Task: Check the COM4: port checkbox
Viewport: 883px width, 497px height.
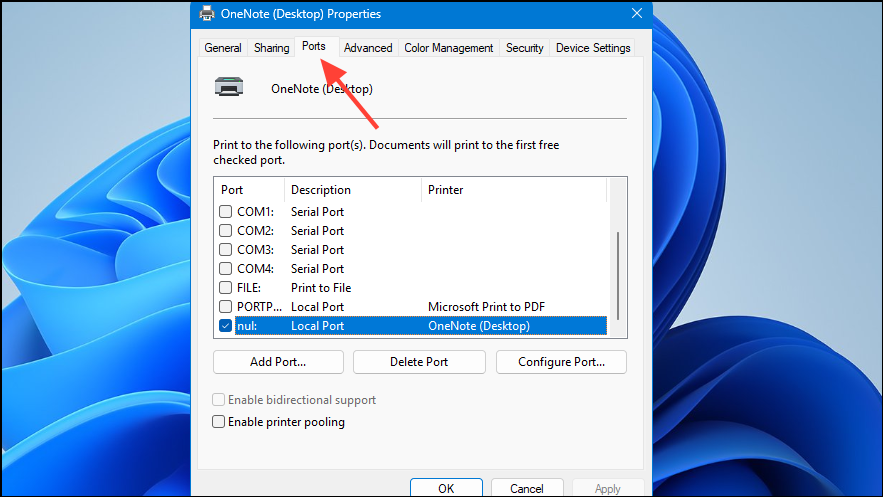Action: tap(225, 268)
